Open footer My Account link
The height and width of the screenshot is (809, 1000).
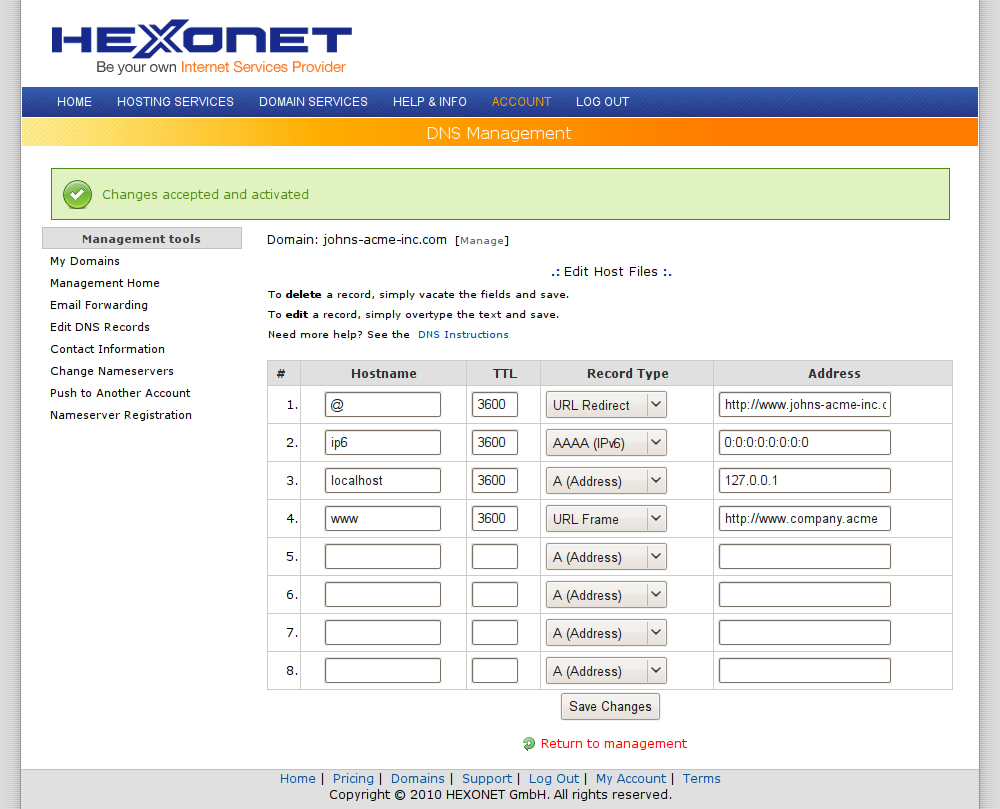click(631, 778)
